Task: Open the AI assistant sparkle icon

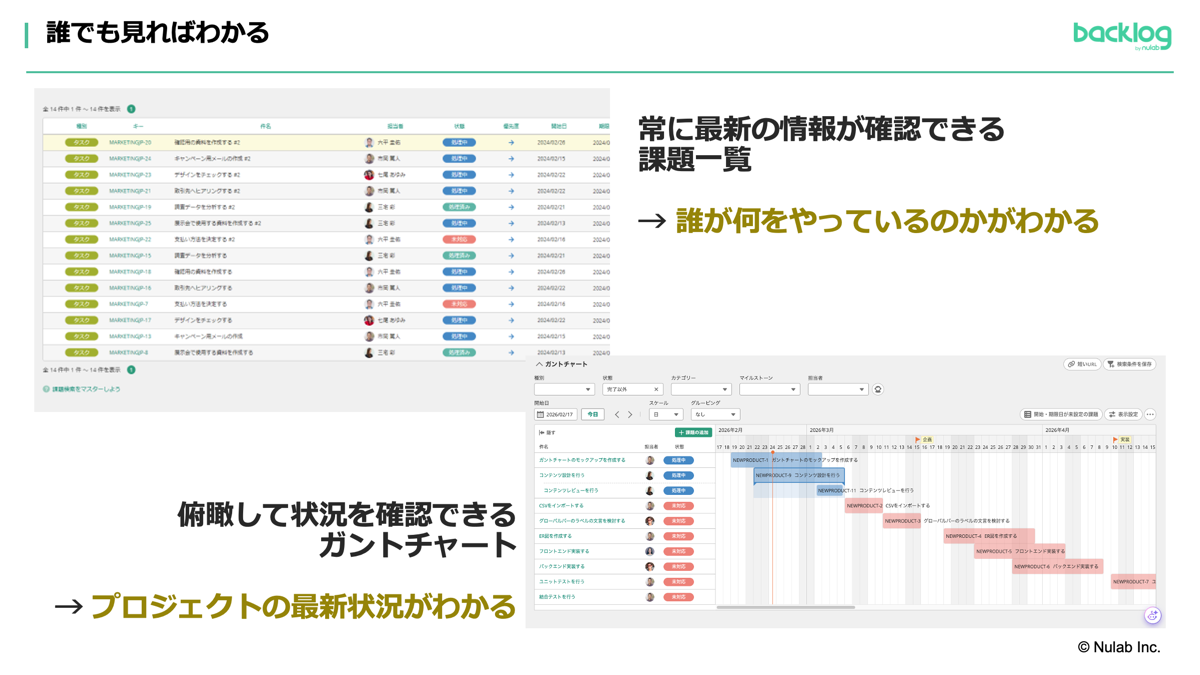Action: pos(1152,616)
